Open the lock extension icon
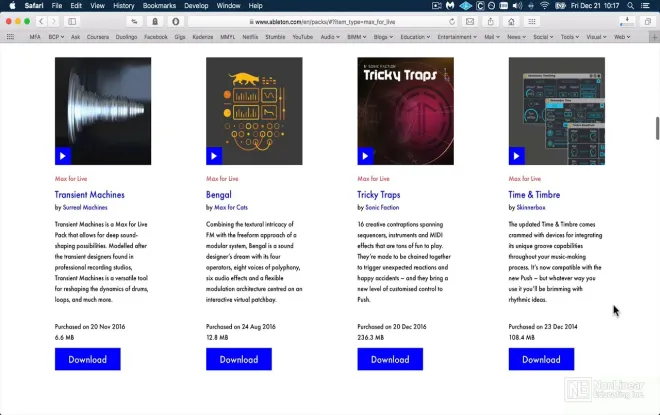The width and height of the screenshot is (660, 415). pyautogui.click(x=155, y=21)
